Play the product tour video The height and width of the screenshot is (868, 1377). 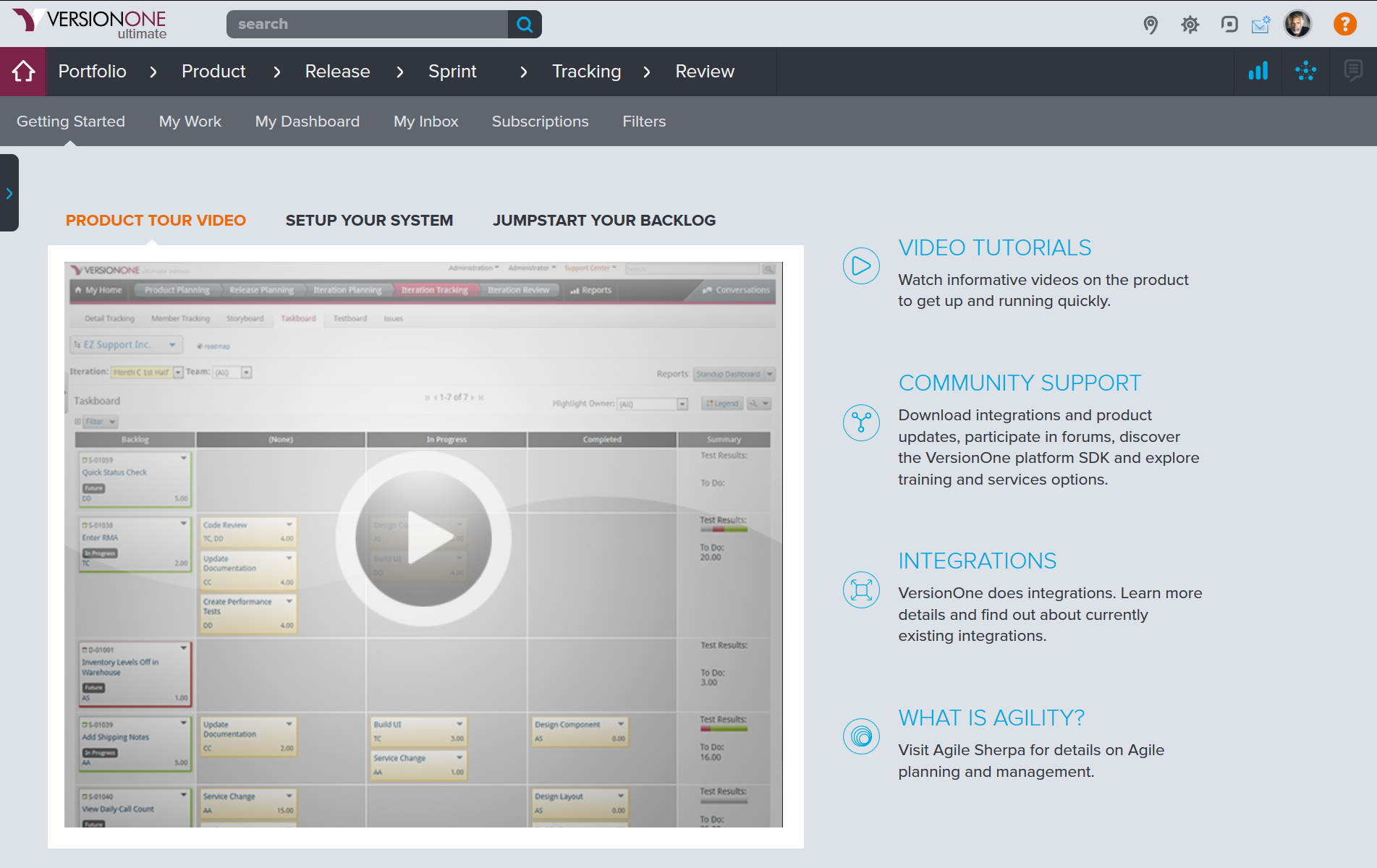(423, 538)
